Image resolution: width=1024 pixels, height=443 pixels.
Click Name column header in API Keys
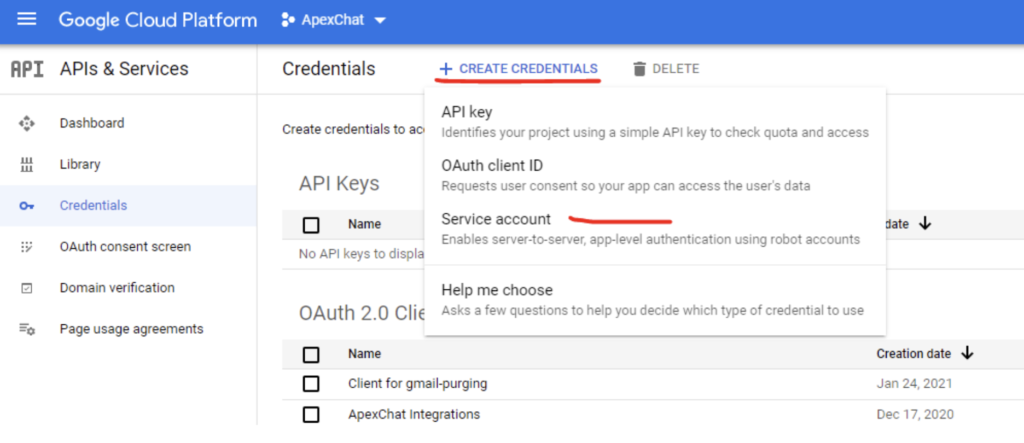364,224
